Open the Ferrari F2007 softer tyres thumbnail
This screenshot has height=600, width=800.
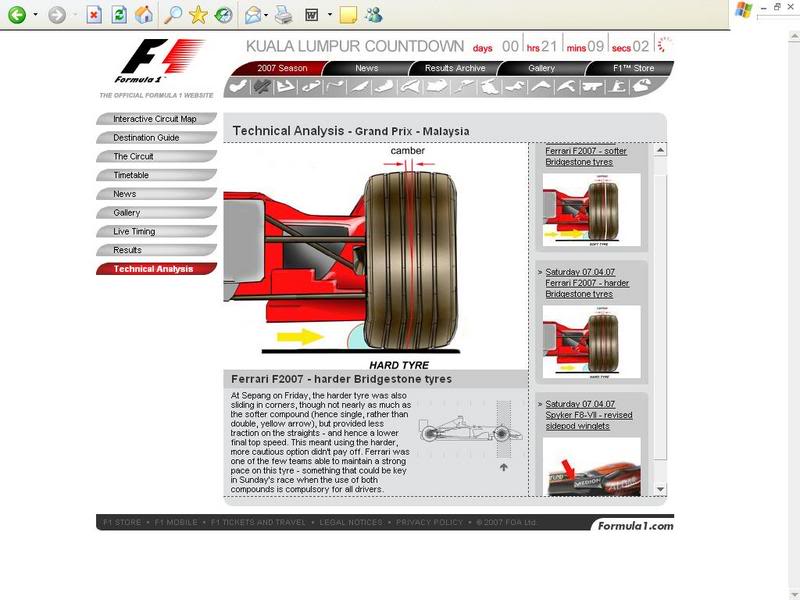[x=591, y=210]
